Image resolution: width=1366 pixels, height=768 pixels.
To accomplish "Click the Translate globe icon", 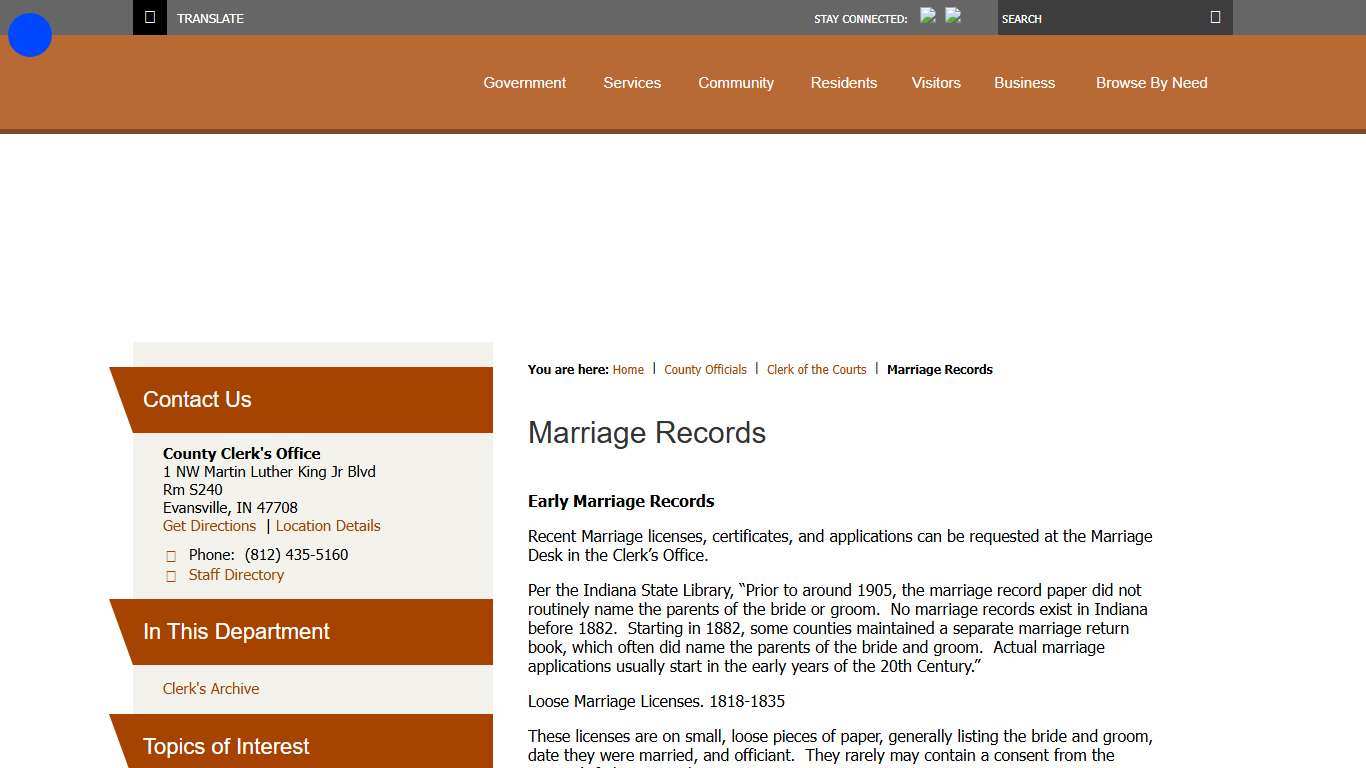I will click(x=149, y=17).
